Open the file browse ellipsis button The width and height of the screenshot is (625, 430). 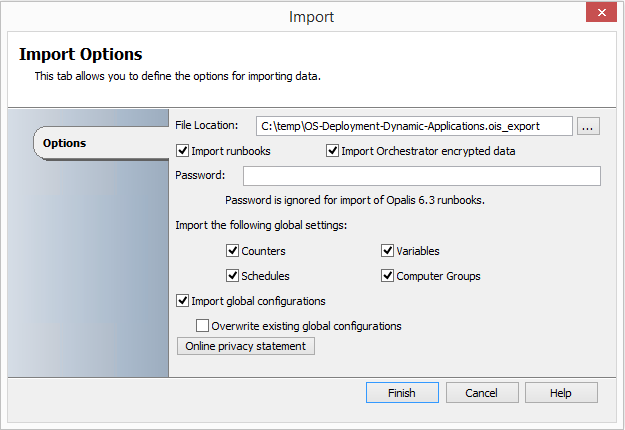(x=588, y=126)
